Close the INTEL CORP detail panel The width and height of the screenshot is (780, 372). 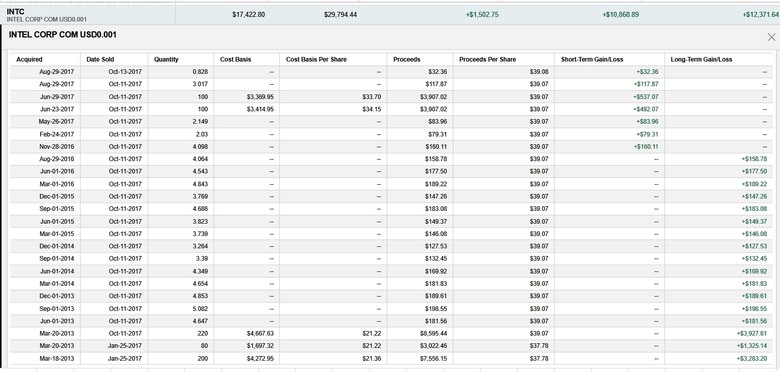(x=771, y=37)
